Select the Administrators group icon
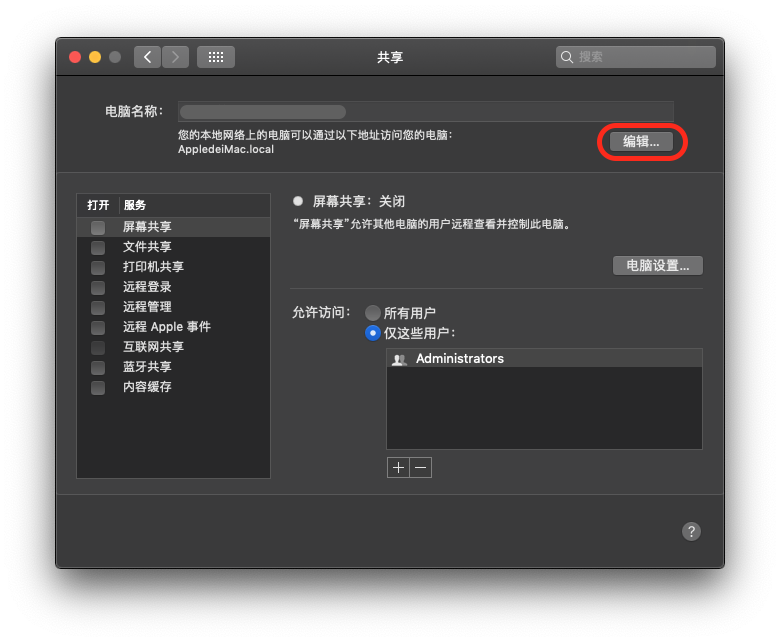Viewport: 780px width, 642px height. click(x=399, y=359)
